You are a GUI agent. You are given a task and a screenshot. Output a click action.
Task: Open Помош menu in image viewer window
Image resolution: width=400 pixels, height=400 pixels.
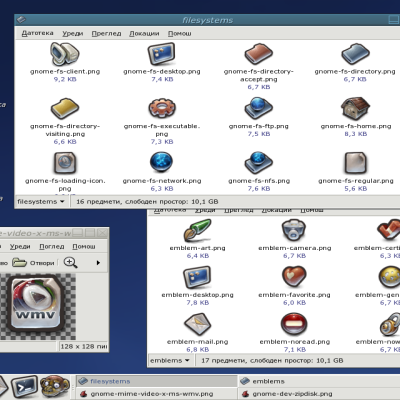[x=84, y=246]
